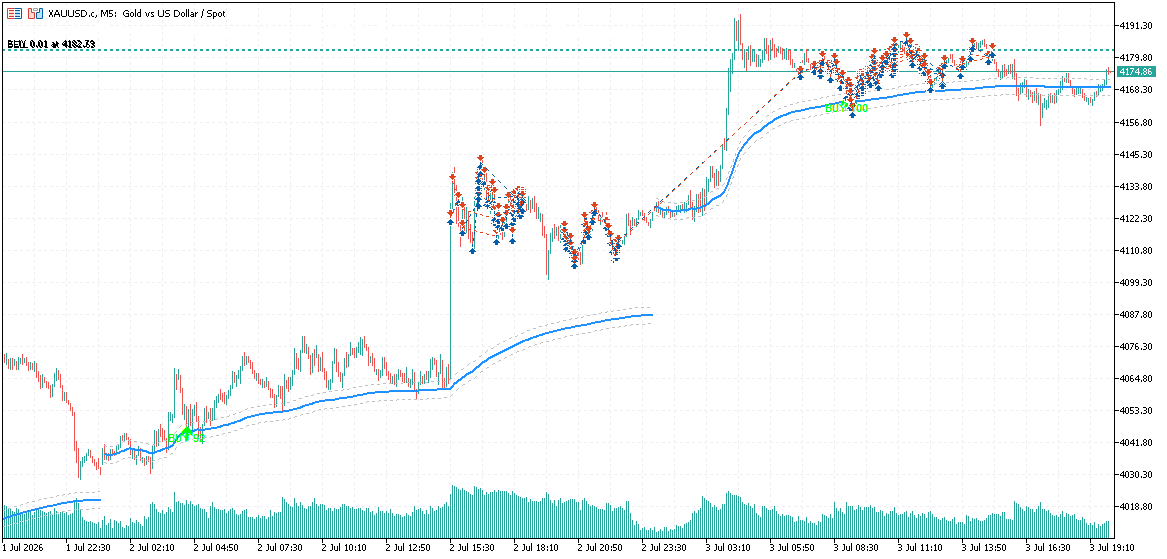Open the one-click trading panel icon
This screenshot has height=559, width=1167.
coord(14,13)
